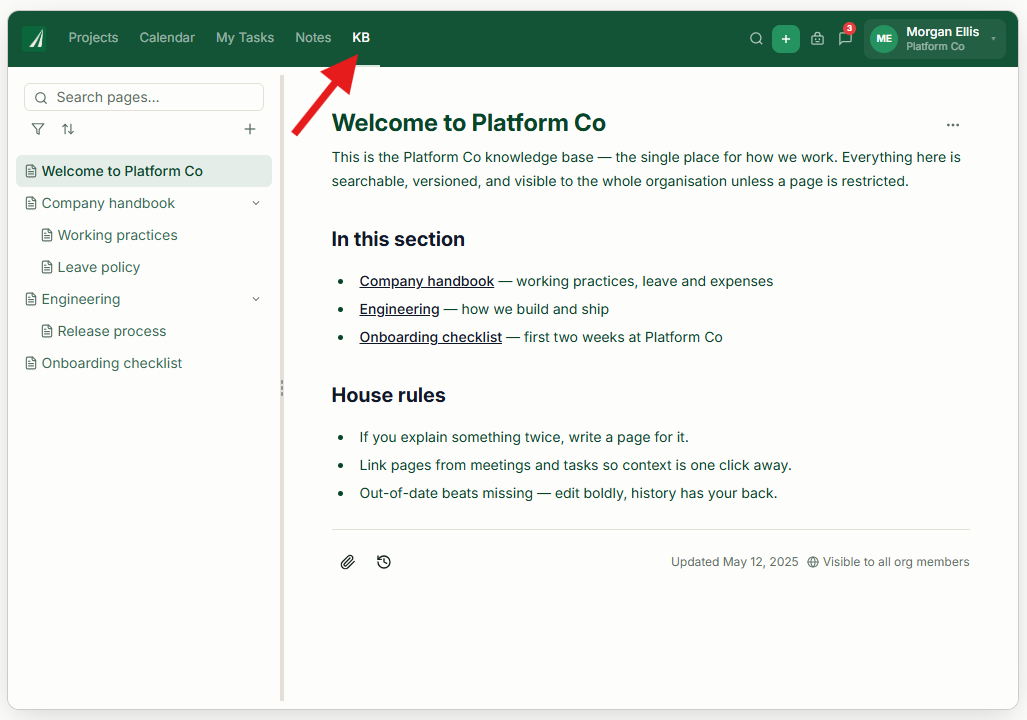Add a new page with plus icon
Image resolution: width=1027 pixels, height=720 pixels.
(x=250, y=129)
